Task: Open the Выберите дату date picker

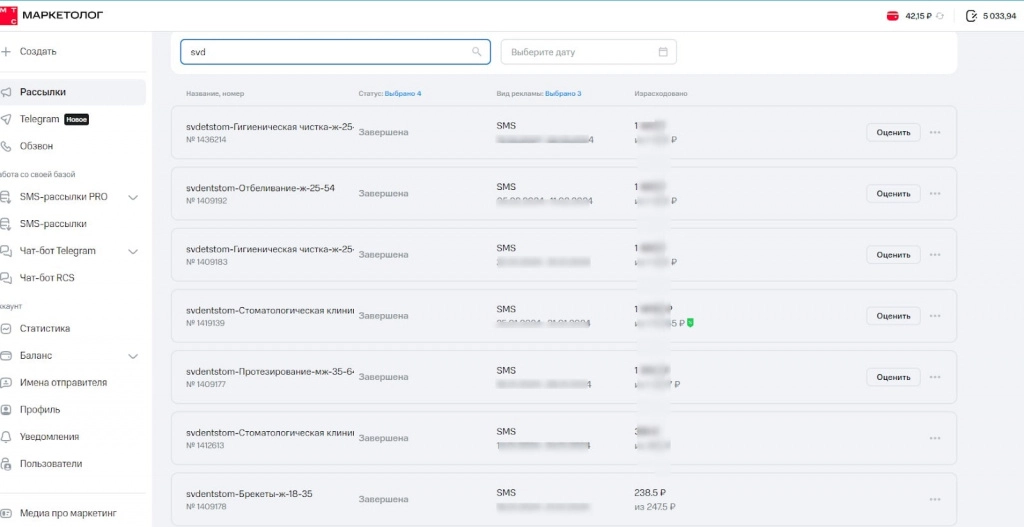Action: [x=588, y=52]
